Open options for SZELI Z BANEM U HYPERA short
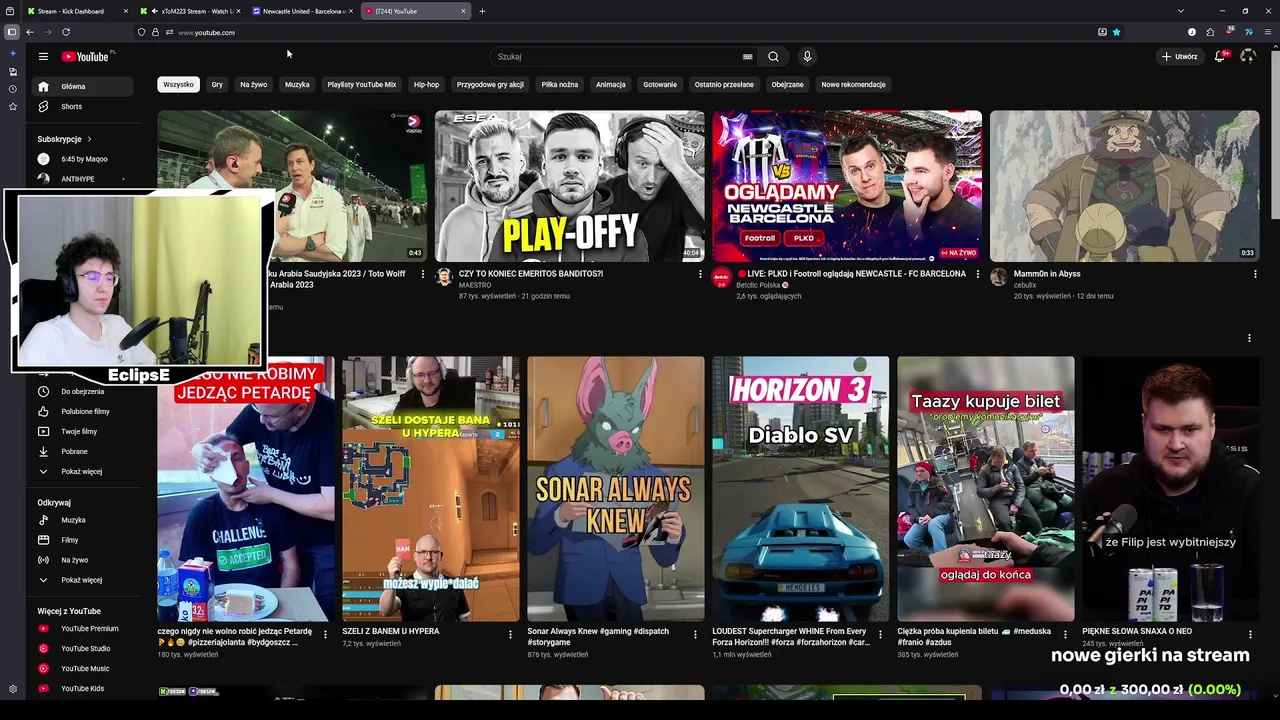Image resolution: width=1280 pixels, height=720 pixels. pos(510,634)
